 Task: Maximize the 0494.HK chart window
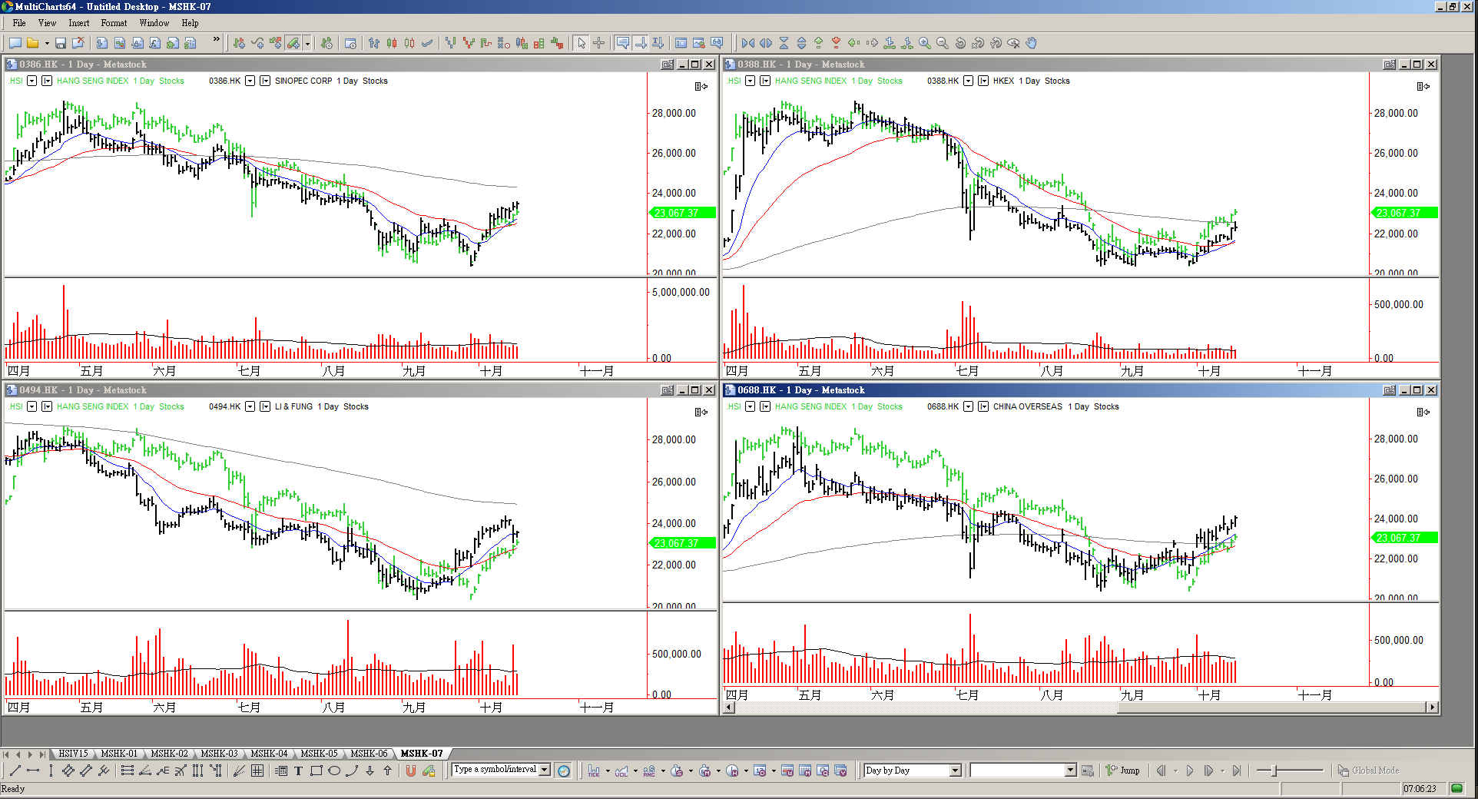(x=695, y=390)
